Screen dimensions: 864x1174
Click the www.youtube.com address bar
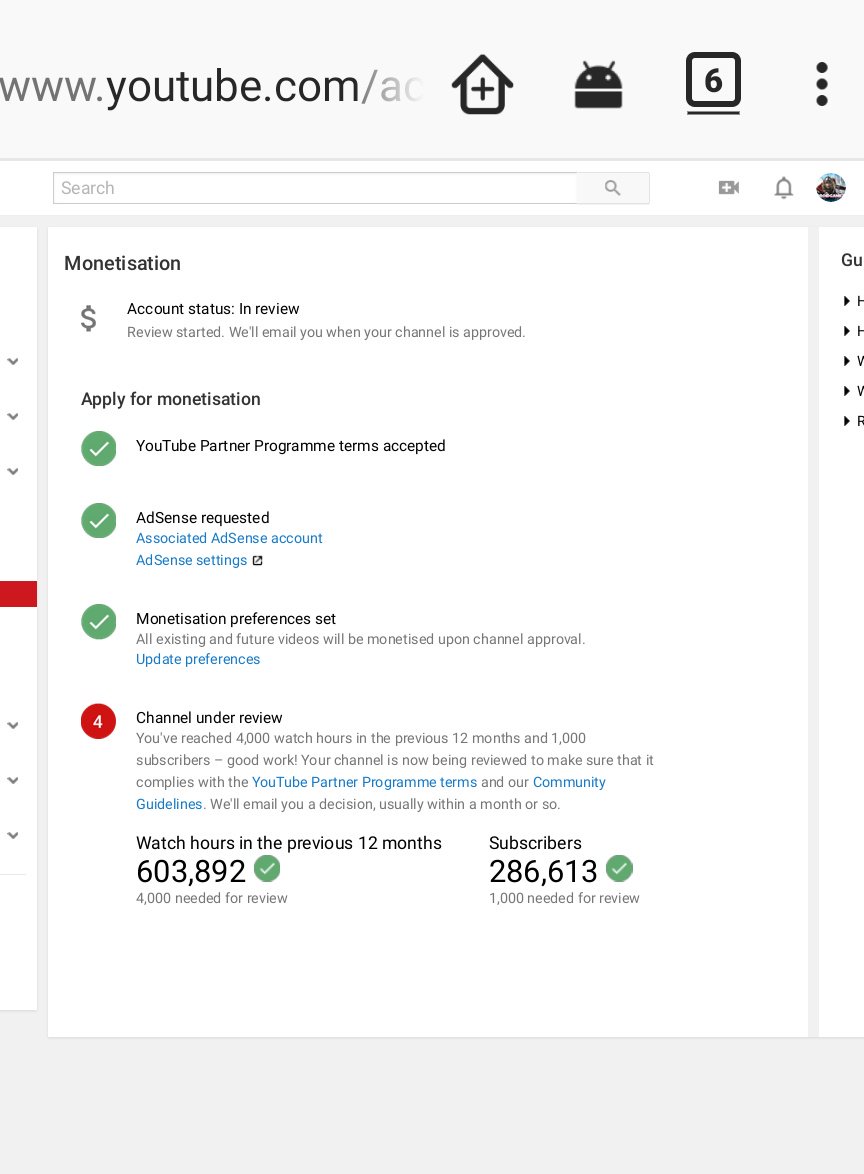tap(212, 86)
